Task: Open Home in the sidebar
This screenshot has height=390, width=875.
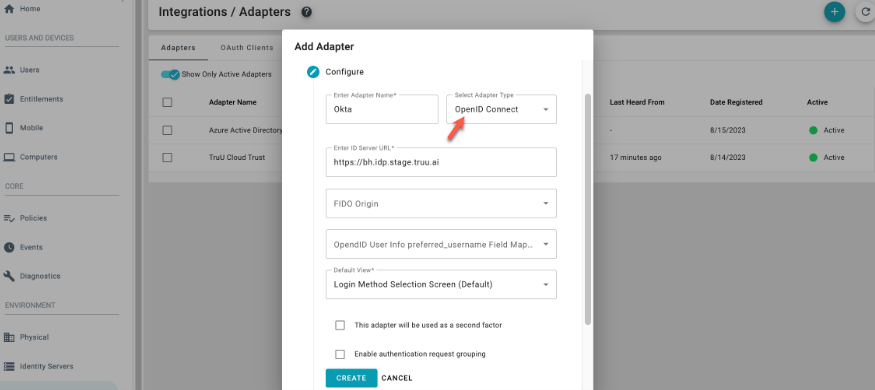Action: (22, 9)
